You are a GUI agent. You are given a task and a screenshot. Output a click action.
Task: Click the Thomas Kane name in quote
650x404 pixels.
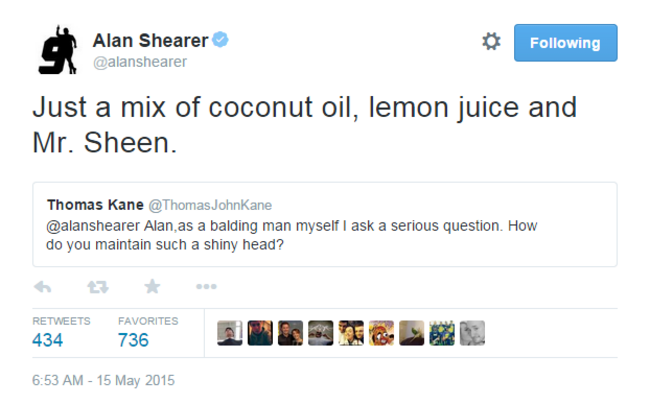[x=87, y=205]
